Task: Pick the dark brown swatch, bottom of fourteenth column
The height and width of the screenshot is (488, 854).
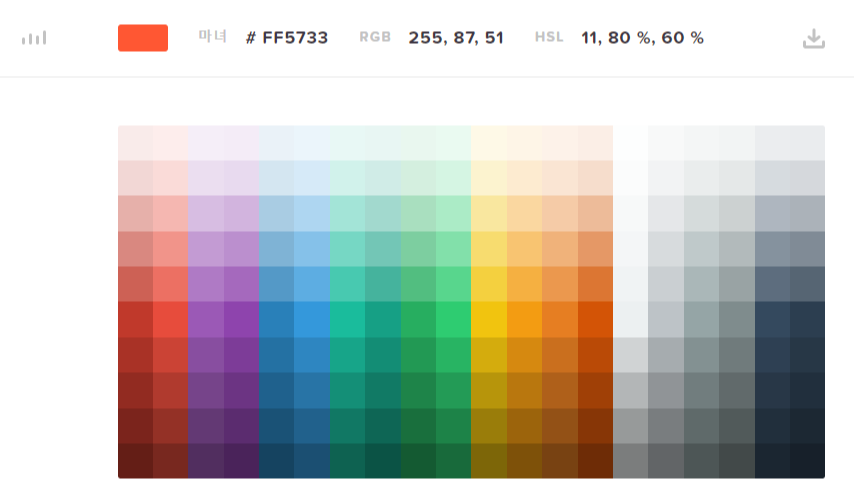Action: click(x=595, y=461)
